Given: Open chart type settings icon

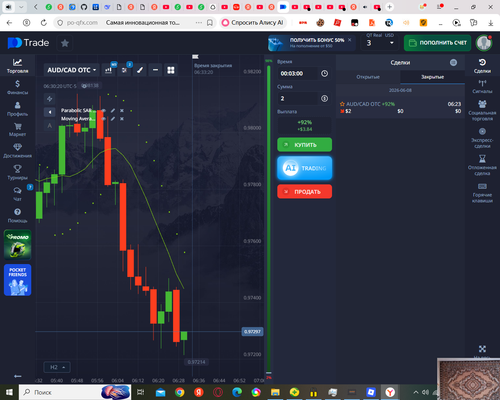Looking at the screenshot, I should [x=109, y=70].
